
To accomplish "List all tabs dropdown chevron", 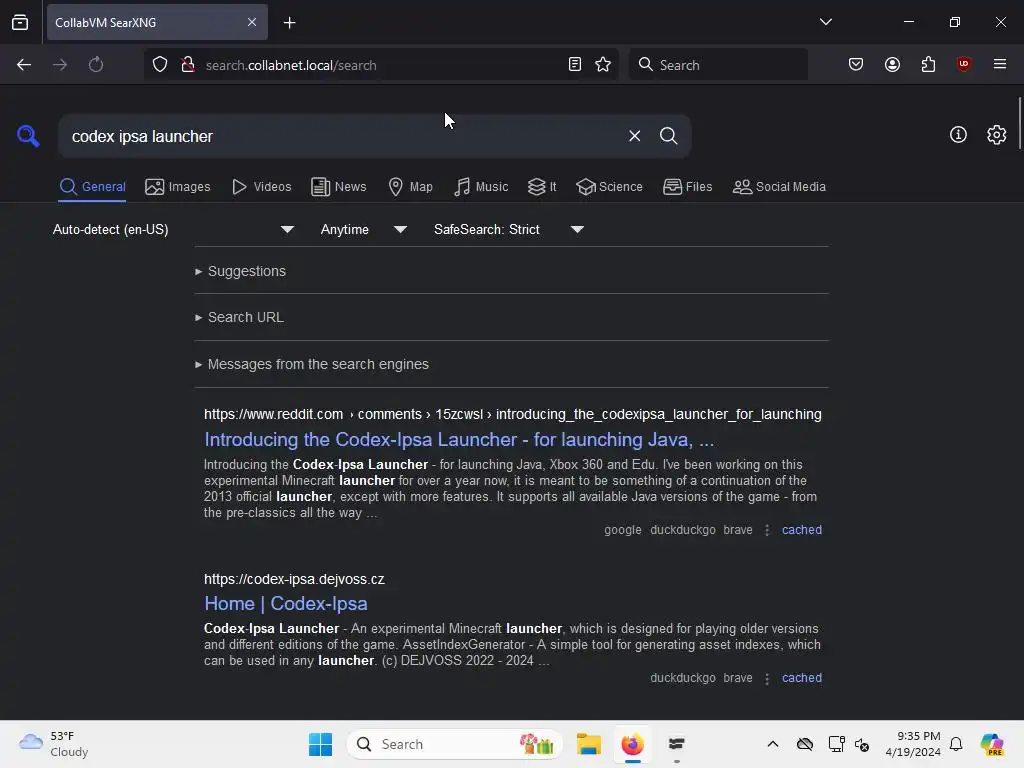I will (825, 22).
